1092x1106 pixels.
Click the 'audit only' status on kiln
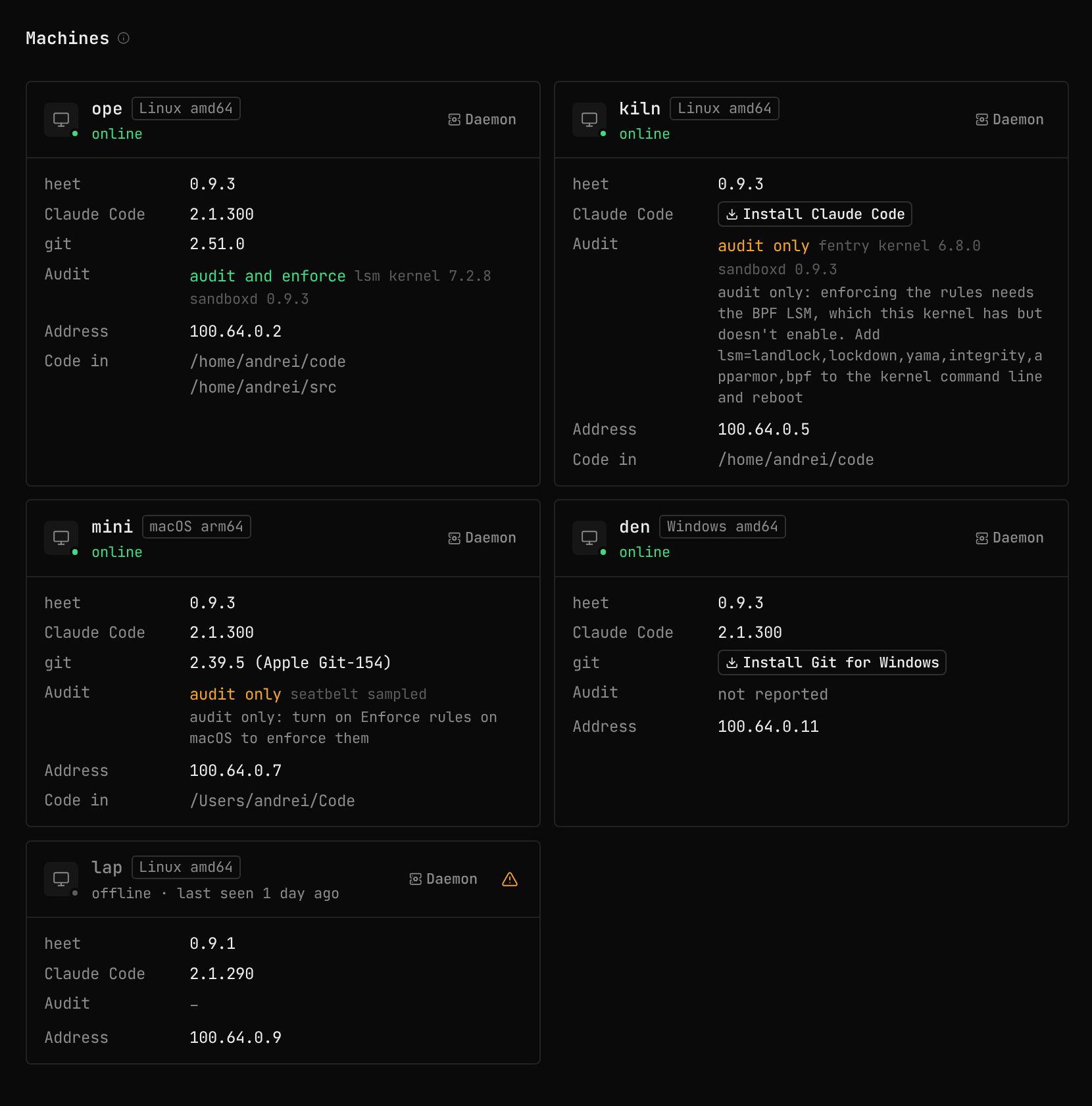pos(764,246)
